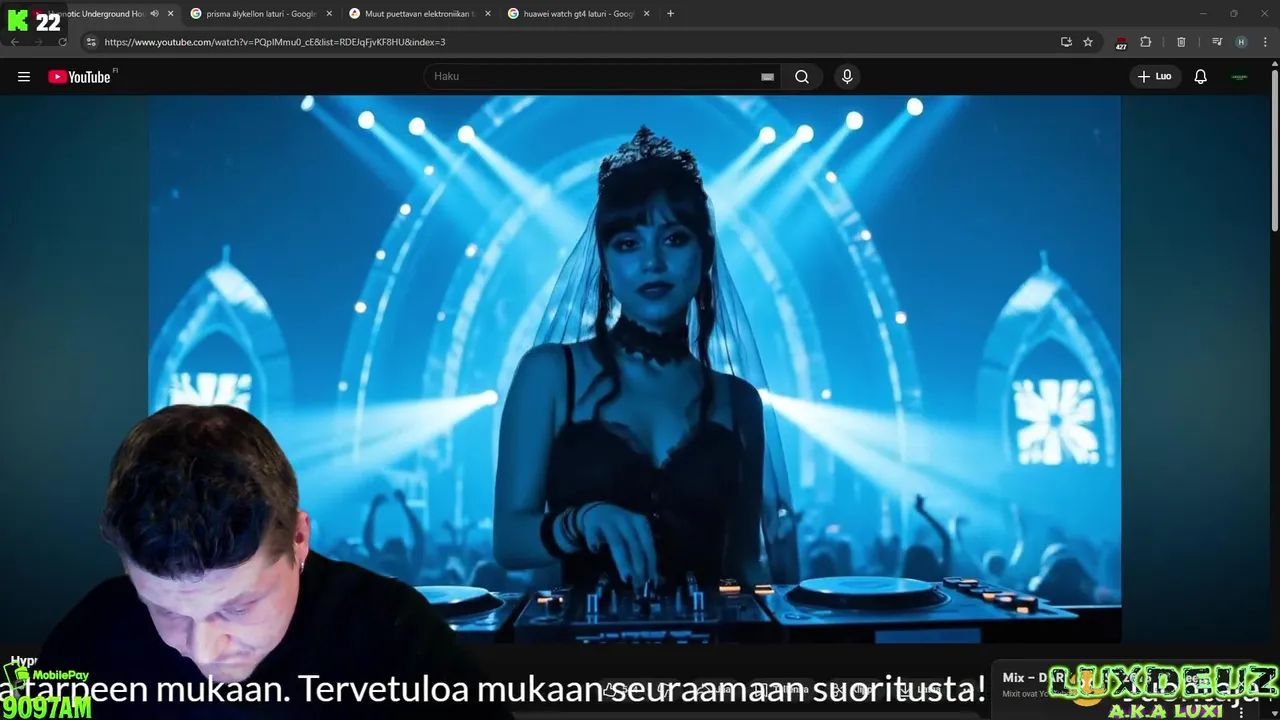Viewport: 1280px width, 720px height.
Task: Select the YouTube URL in address bar
Action: tap(275, 42)
